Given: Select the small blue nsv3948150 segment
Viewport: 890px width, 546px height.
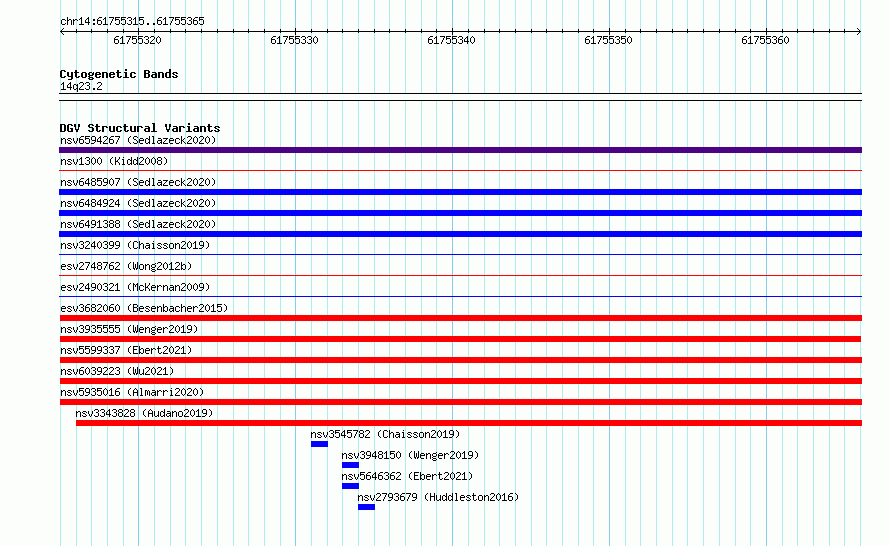Looking at the screenshot, I should (x=350, y=465).
